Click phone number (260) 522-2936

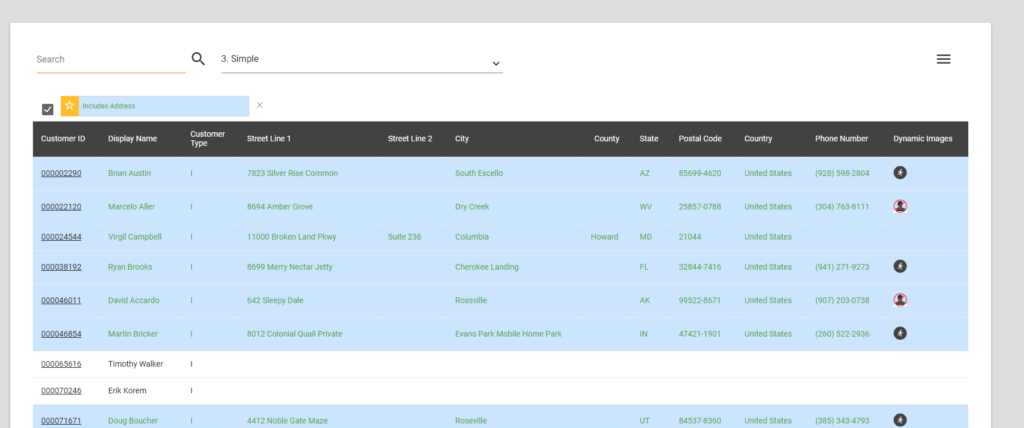pos(842,333)
